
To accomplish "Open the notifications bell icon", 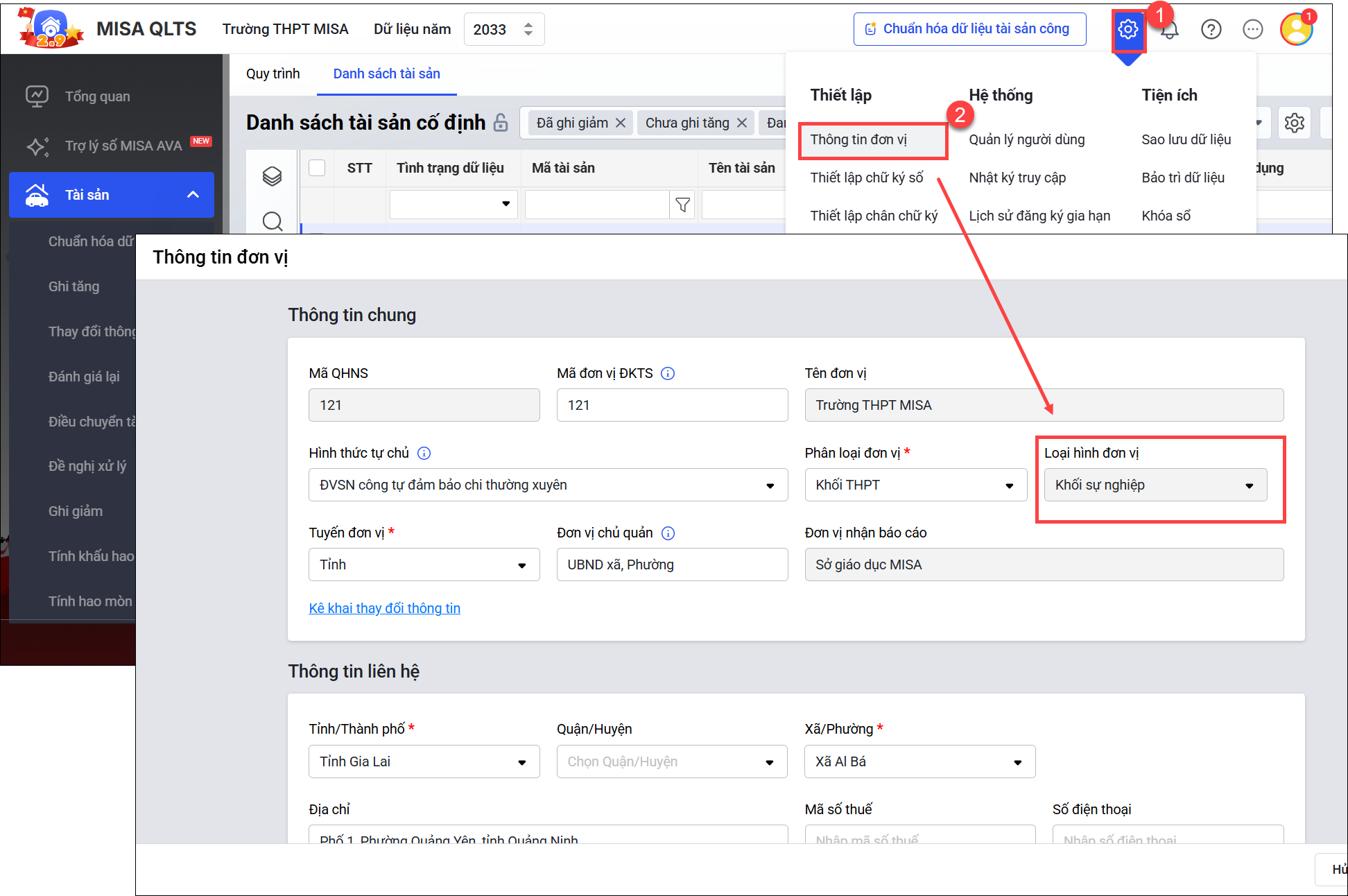I will click(1170, 31).
